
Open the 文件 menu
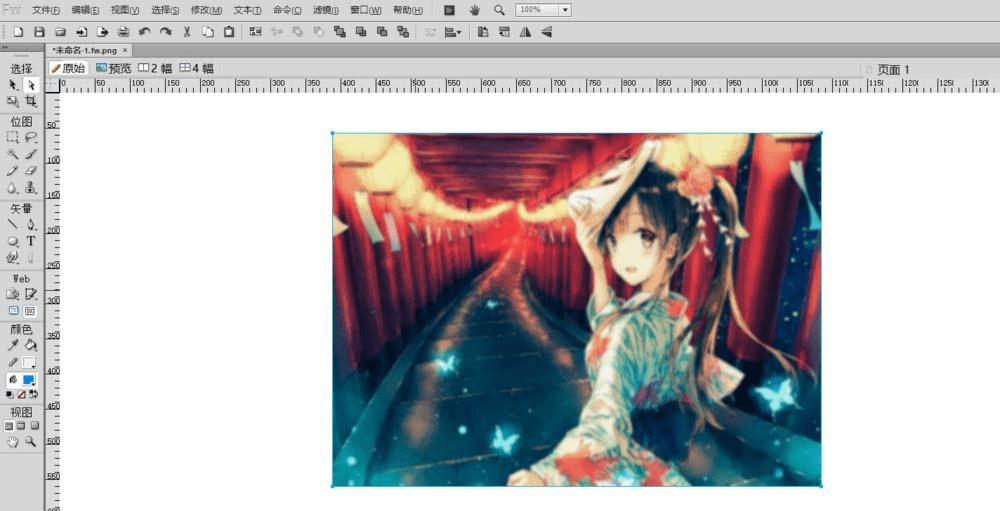[x=46, y=10]
